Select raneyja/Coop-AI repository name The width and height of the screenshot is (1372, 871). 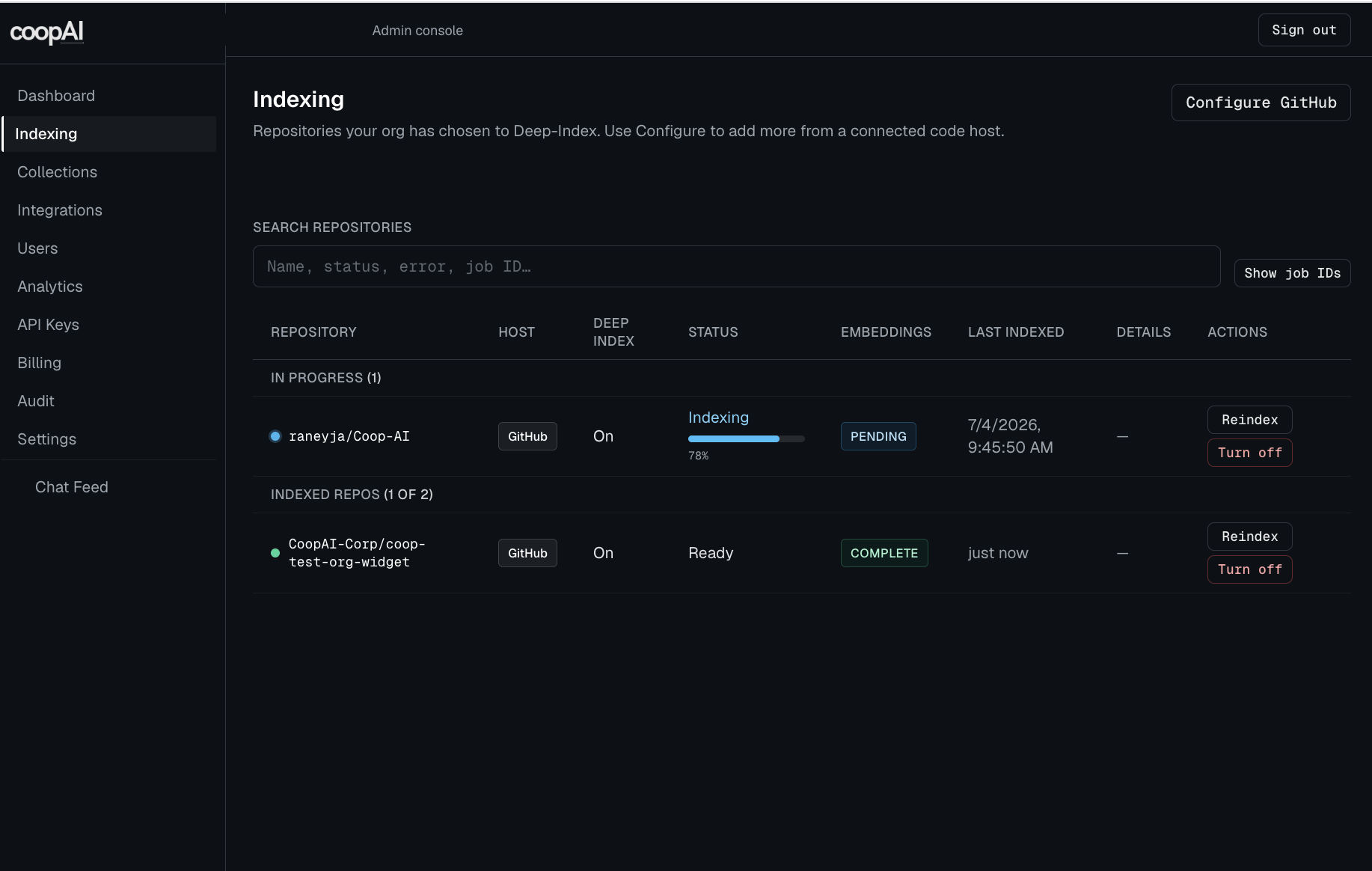tap(349, 436)
